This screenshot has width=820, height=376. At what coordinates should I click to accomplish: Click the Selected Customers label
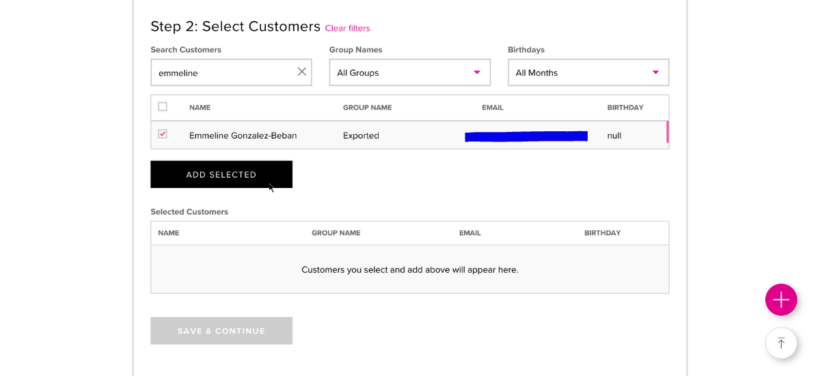189,212
